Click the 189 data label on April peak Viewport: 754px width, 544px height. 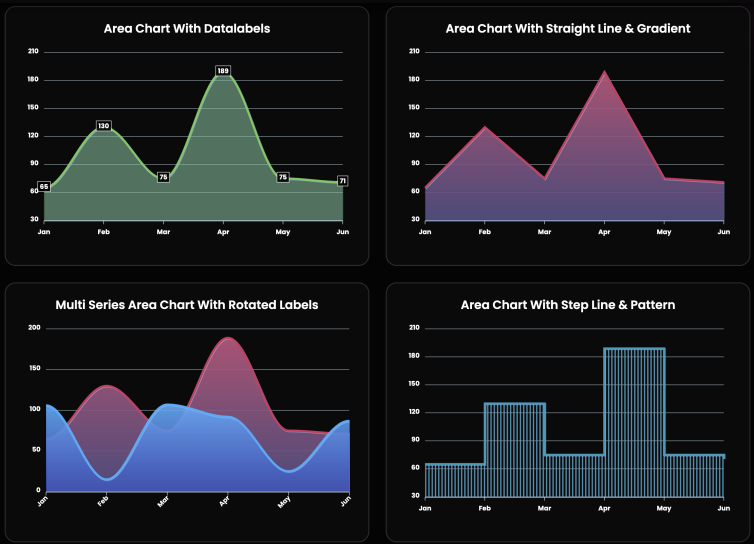point(223,71)
